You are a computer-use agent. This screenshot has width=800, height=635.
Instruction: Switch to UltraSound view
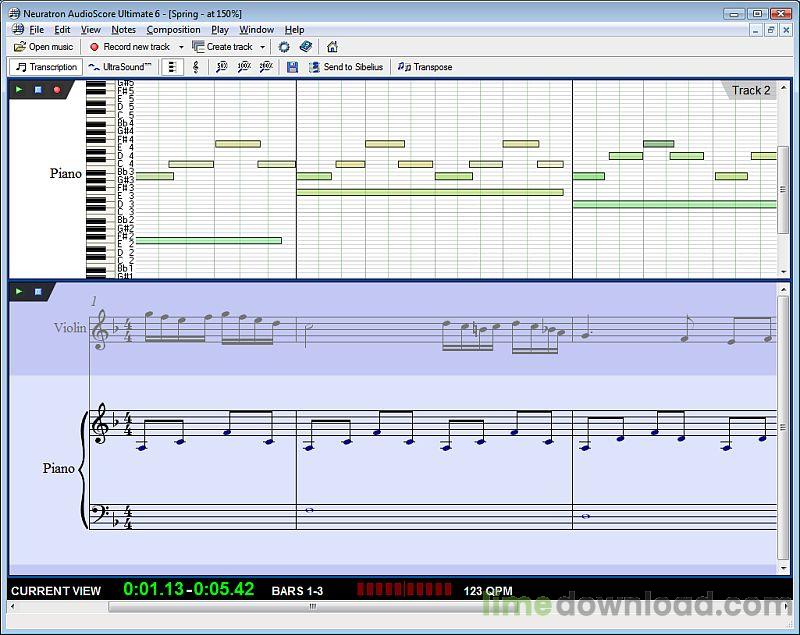tap(120, 67)
